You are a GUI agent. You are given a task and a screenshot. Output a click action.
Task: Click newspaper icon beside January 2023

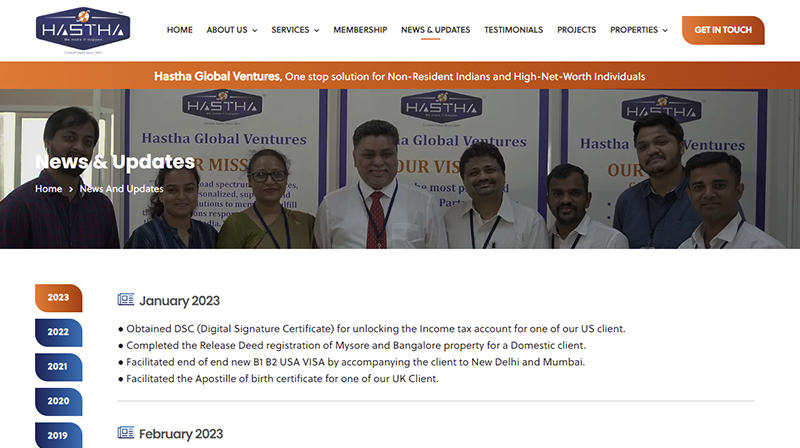126,300
